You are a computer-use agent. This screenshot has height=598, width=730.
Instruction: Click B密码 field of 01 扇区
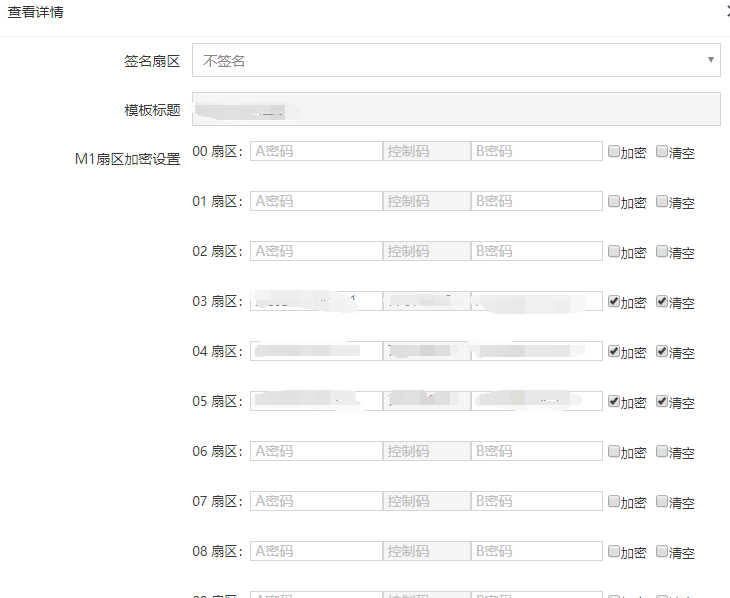tap(537, 201)
